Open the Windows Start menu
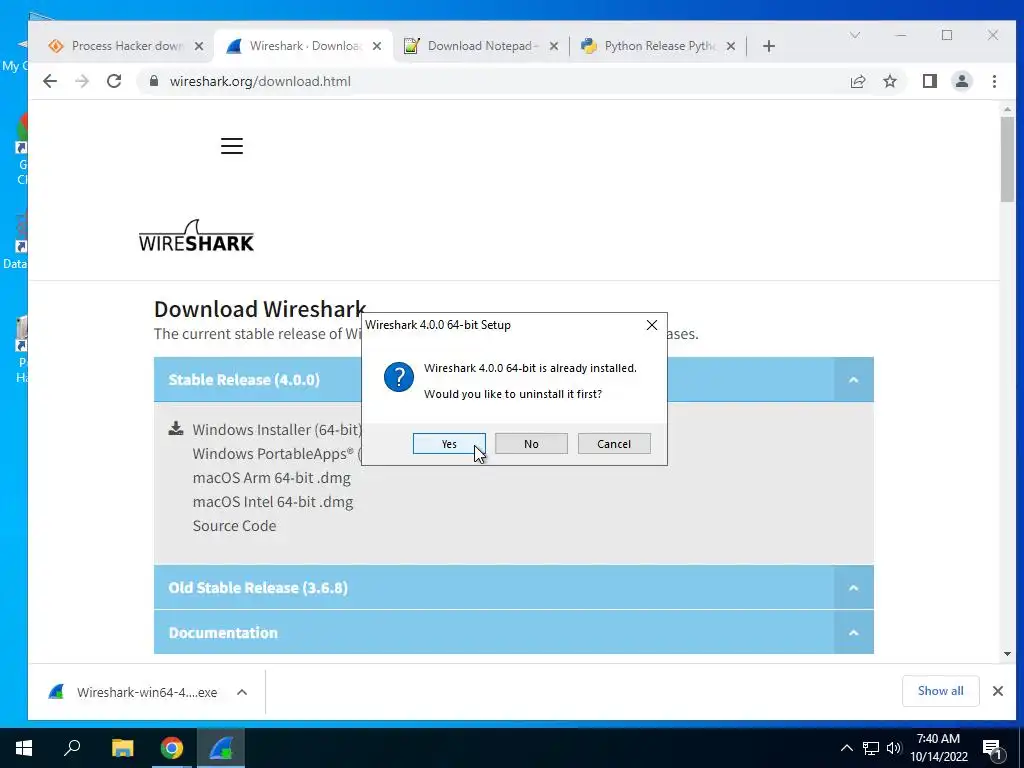The height and width of the screenshot is (768, 1024). pyautogui.click(x=24, y=748)
